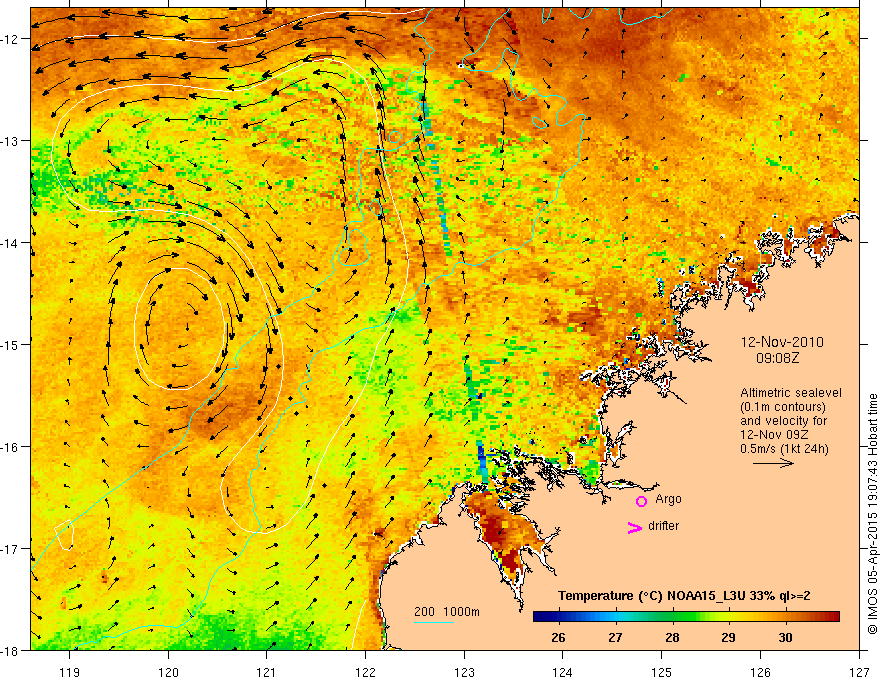
Task: Click the 'Argo' legend label
Action: pyautogui.click(x=668, y=499)
